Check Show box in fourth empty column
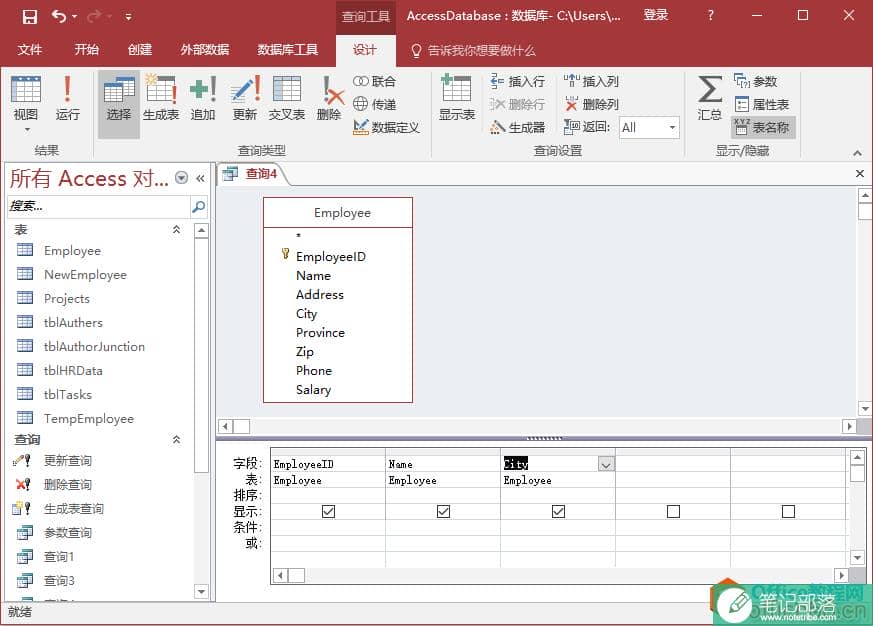Screen dimensions: 873x626 [674, 511]
